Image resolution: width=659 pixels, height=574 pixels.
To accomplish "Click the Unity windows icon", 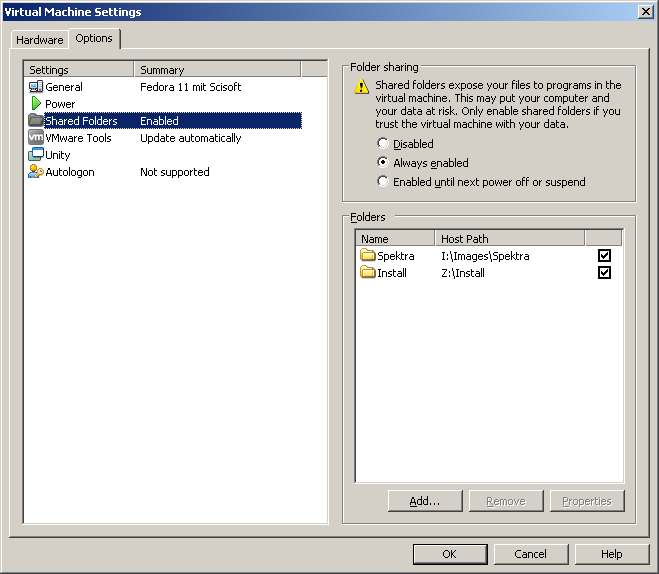I will (x=36, y=155).
